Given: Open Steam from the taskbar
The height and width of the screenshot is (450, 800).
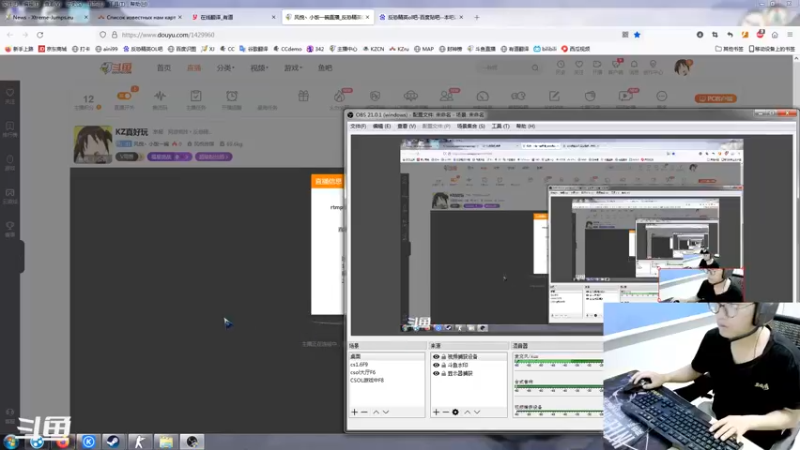Looking at the screenshot, I should (113, 441).
